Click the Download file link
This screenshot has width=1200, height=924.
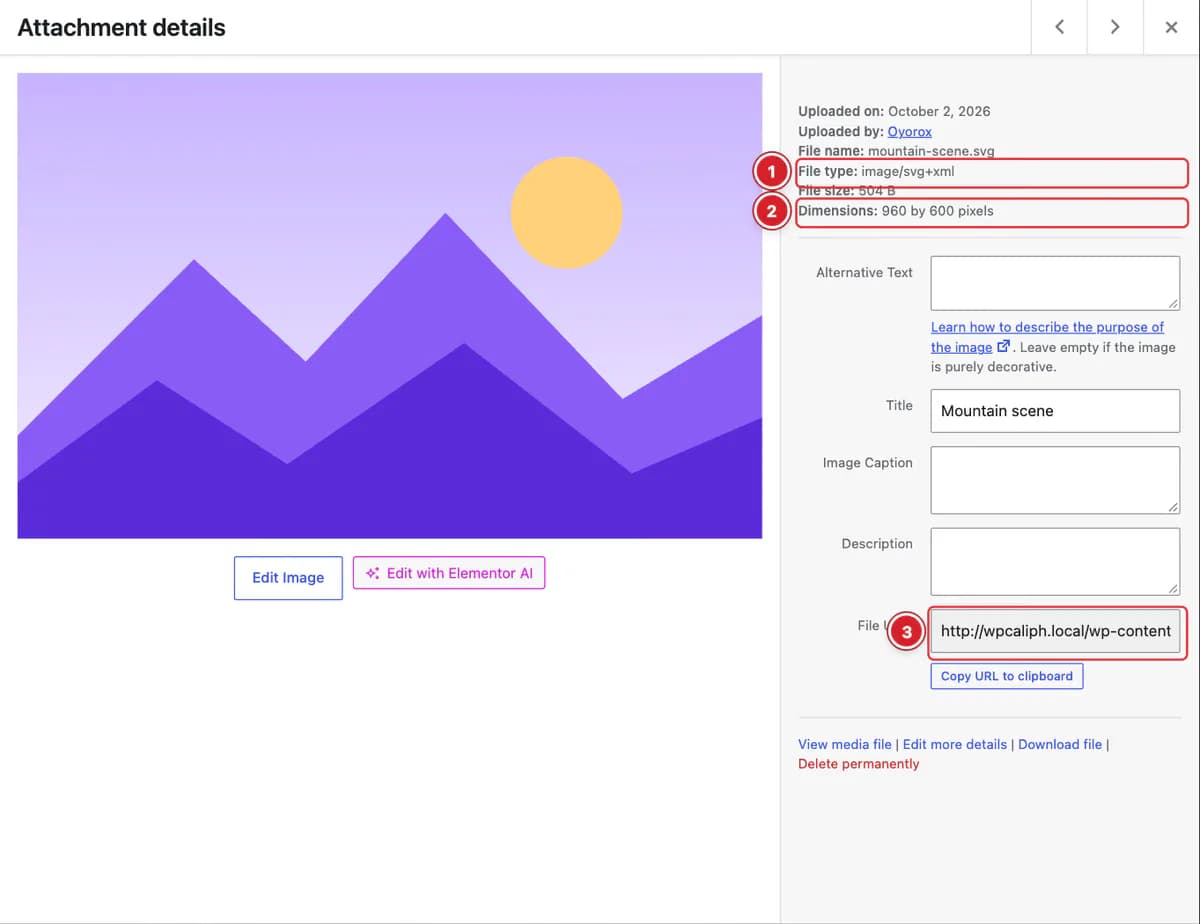pos(1060,744)
